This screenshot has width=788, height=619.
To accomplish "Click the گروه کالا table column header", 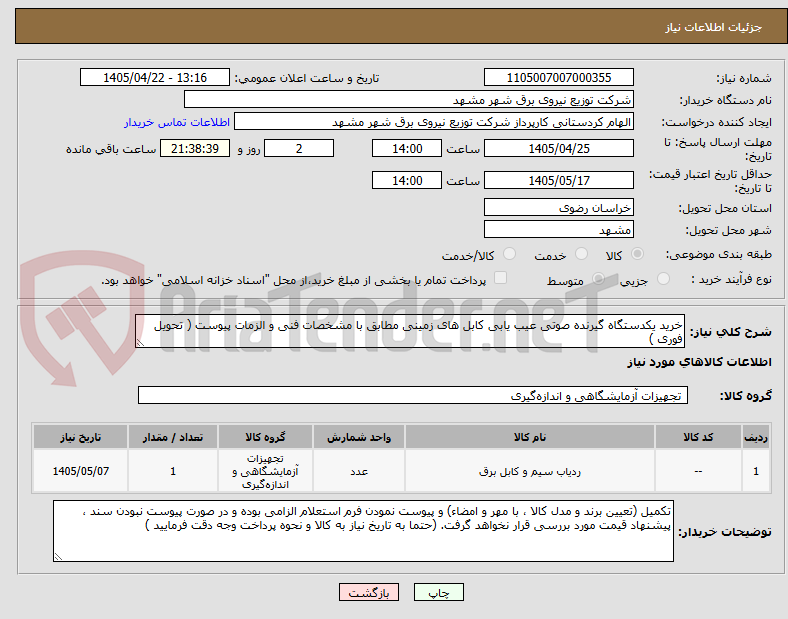I will 265,437.
